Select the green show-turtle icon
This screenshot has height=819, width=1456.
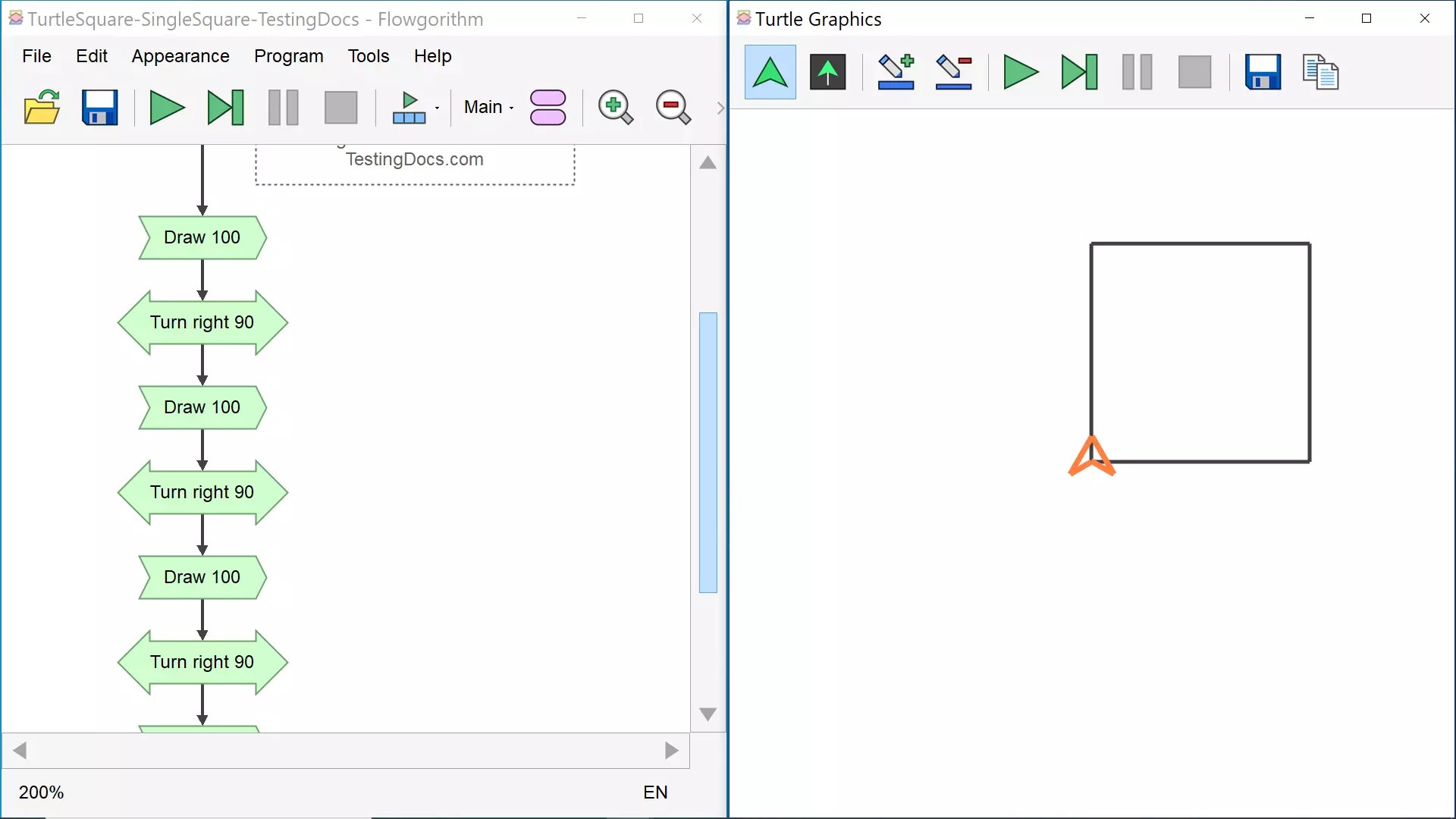[x=770, y=72]
